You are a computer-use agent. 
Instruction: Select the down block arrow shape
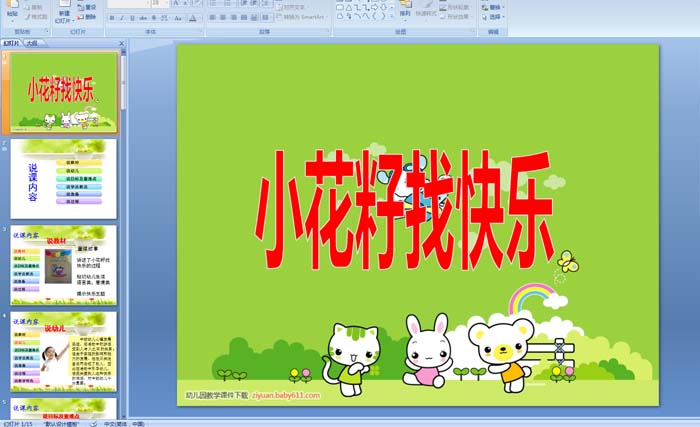(x=383, y=8)
